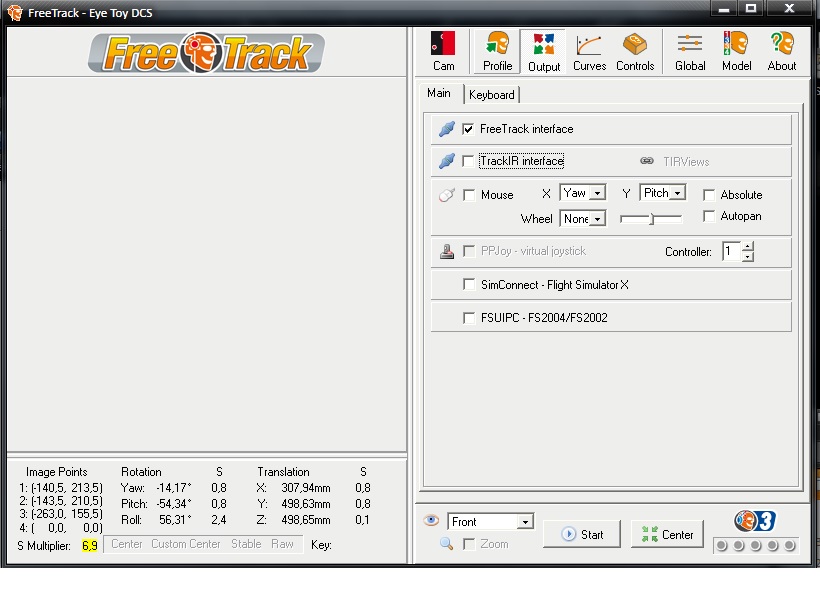Image resolution: width=820 pixels, height=614 pixels.
Task: Open Global settings
Action: pos(690,51)
